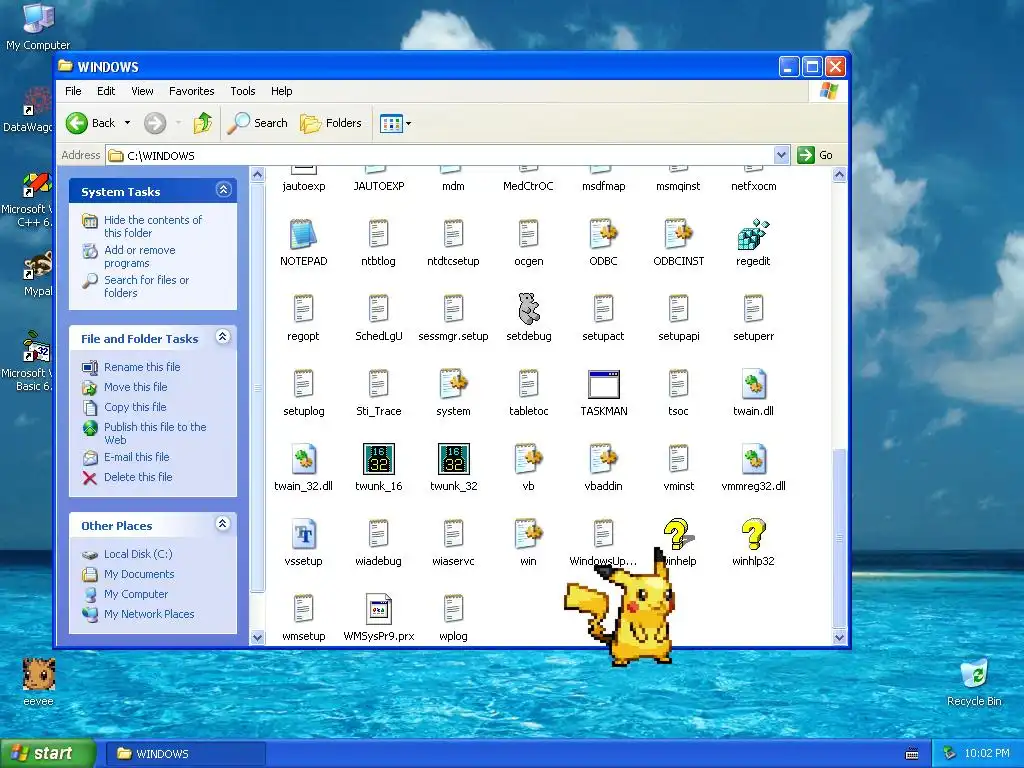
Task: Select the vbaddin file icon
Action: click(603, 459)
